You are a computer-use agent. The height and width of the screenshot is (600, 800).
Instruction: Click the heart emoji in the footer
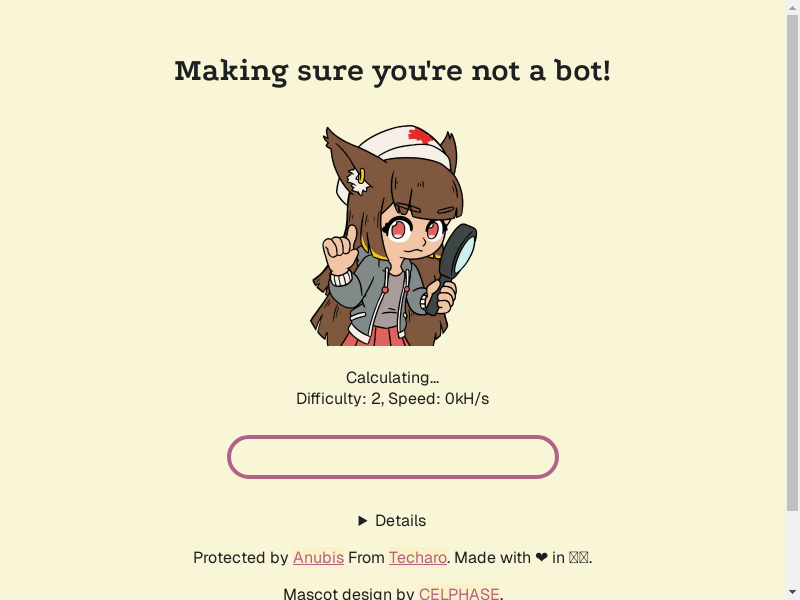(541, 558)
